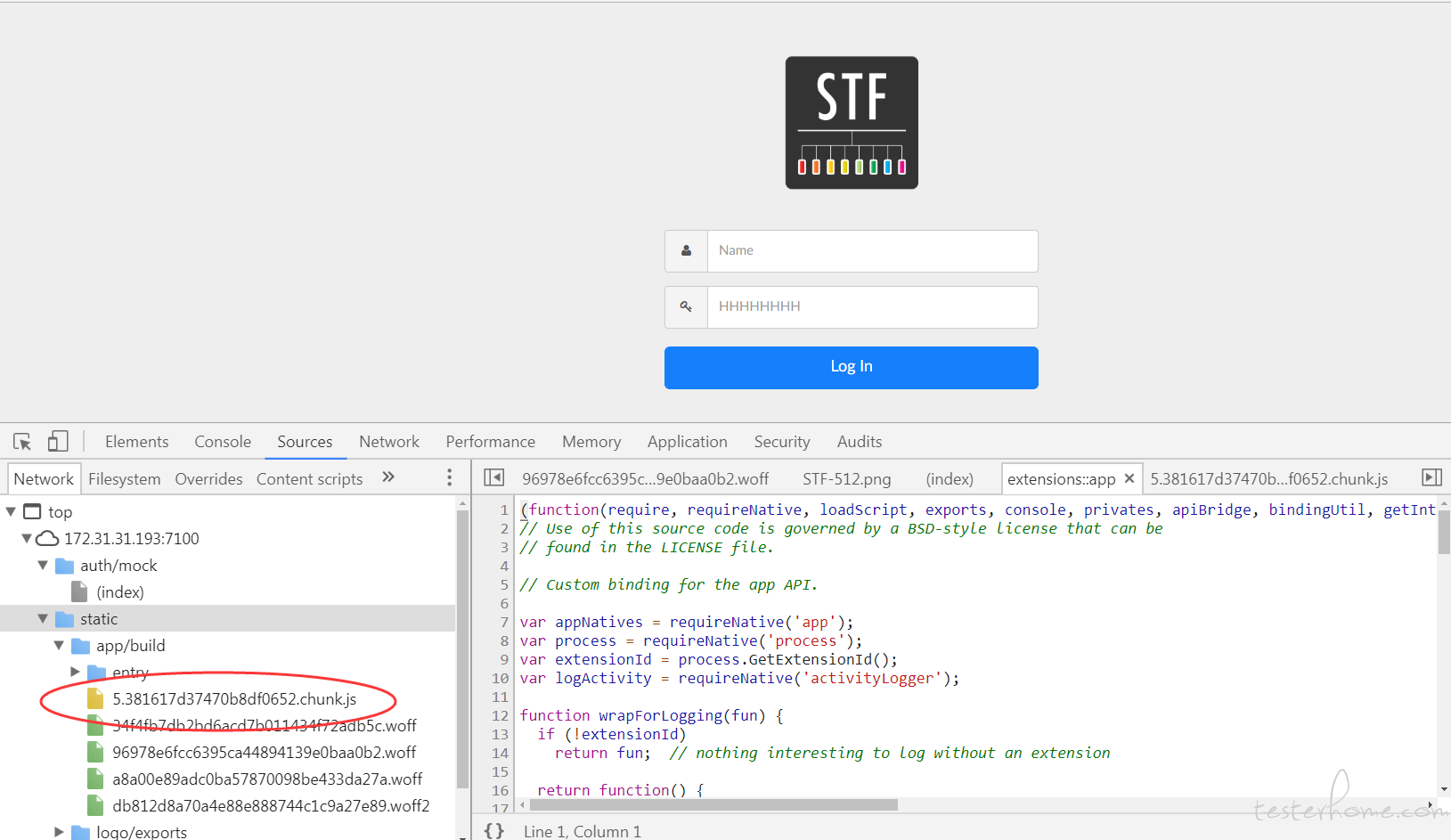This screenshot has height=840, width=1451.
Task: Open the Security panel
Action: click(x=782, y=442)
